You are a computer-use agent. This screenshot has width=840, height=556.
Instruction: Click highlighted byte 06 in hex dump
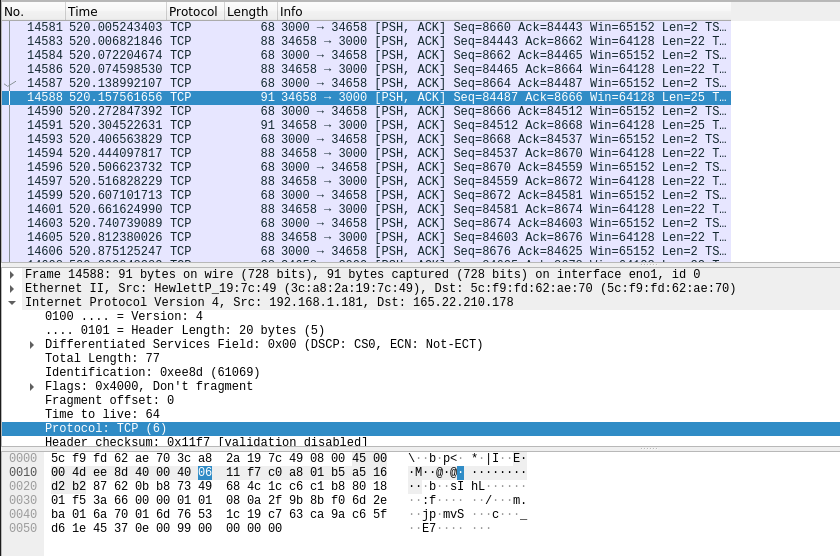coord(205,472)
